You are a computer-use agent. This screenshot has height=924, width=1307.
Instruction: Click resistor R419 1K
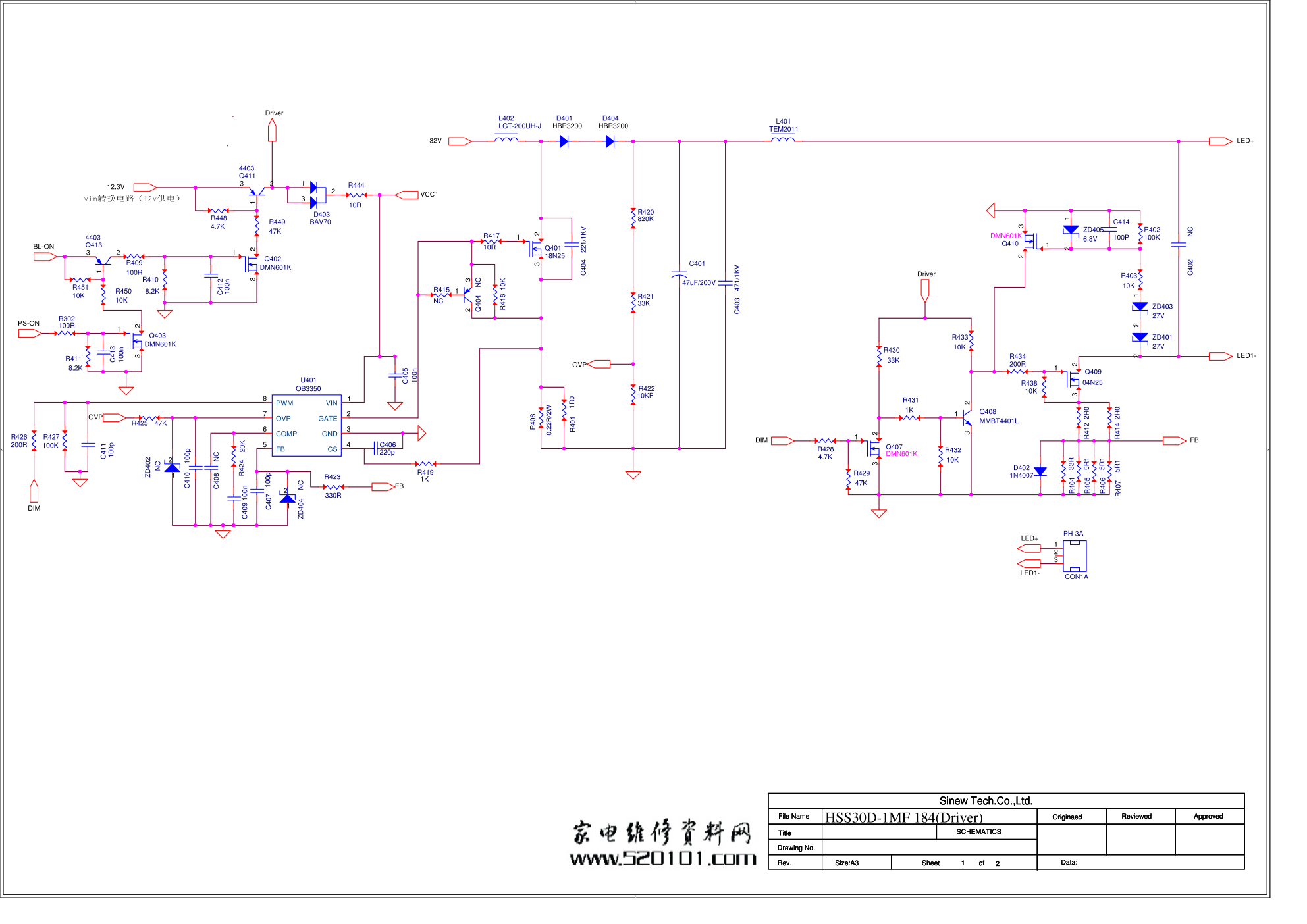pyautogui.click(x=425, y=464)
